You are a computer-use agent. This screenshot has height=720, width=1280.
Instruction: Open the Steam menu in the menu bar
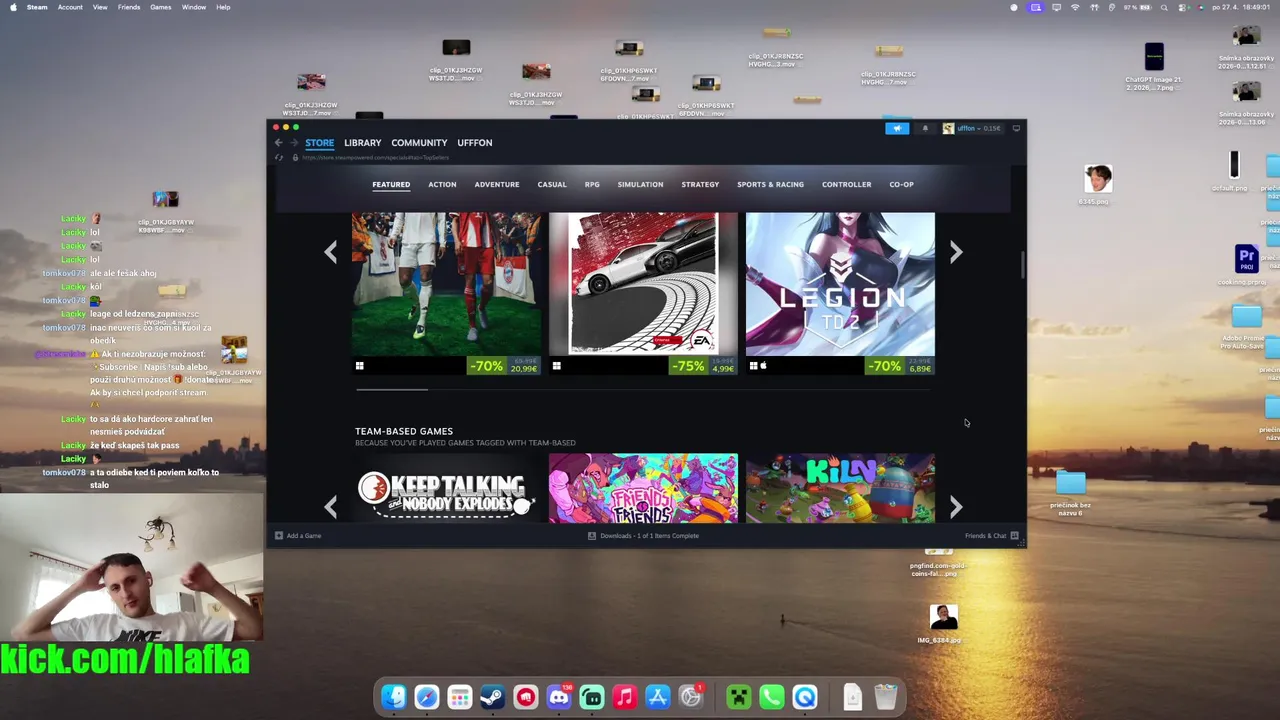point(37,7)
